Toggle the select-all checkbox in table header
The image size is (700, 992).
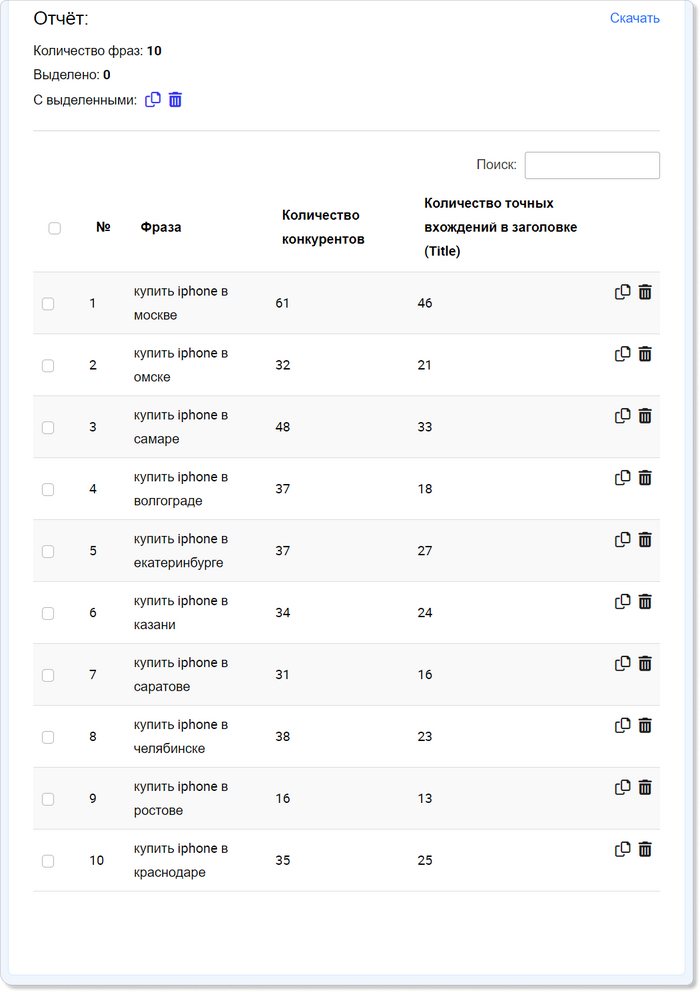coord(55,228)
